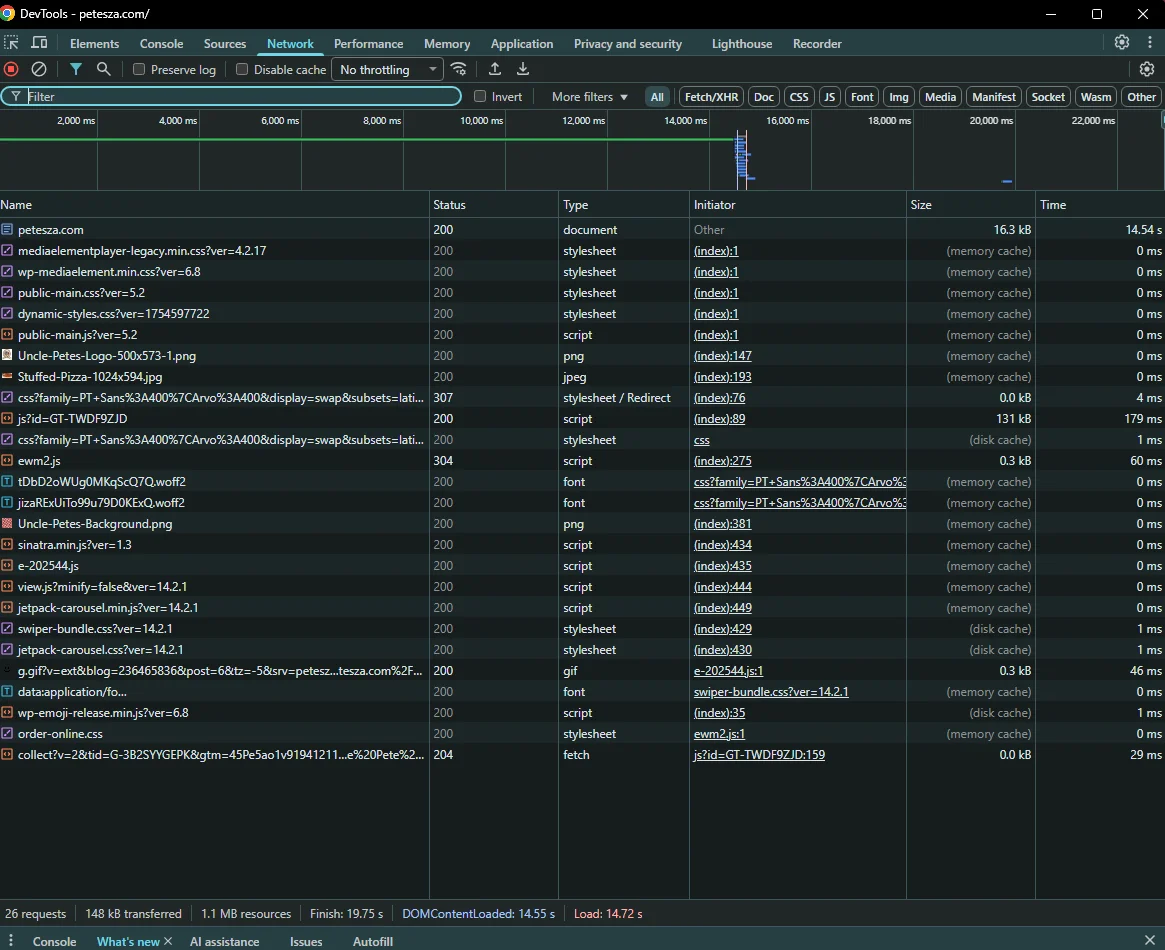Export network log as HAR
The width and height of the screenshot is (1165, 950).
(523, 69)
